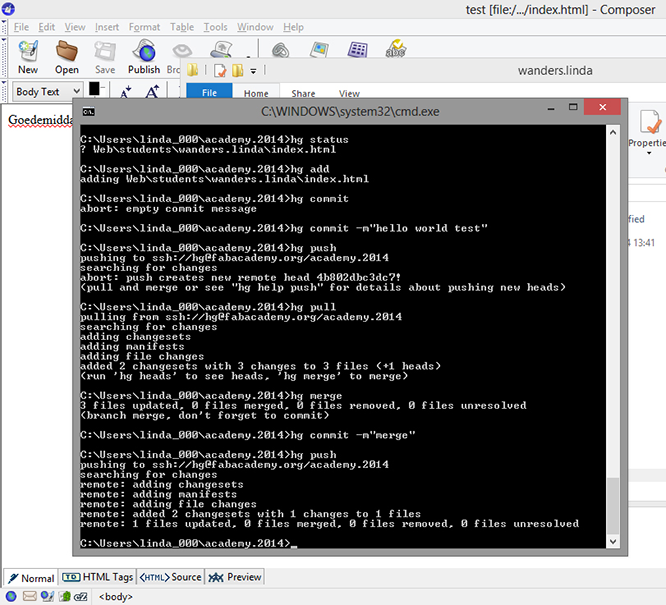Maximize the cmd.exe window
Screen dimensions: 666x605
click(573, 107)
